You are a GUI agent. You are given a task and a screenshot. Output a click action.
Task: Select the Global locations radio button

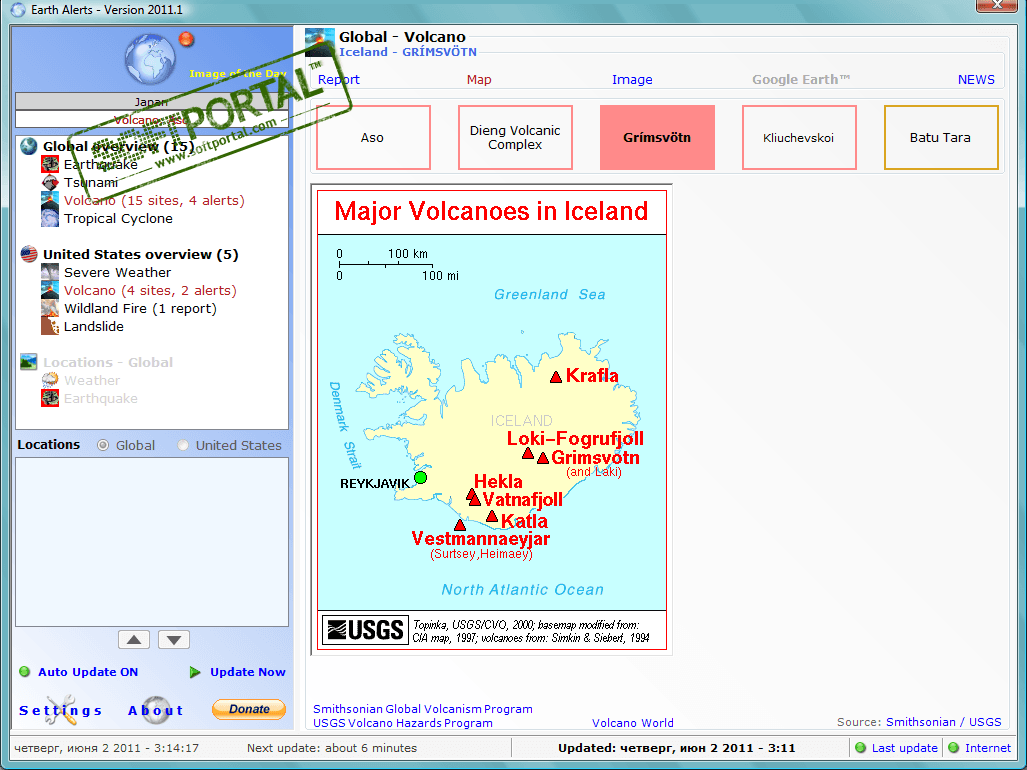(x=103, y=445)
